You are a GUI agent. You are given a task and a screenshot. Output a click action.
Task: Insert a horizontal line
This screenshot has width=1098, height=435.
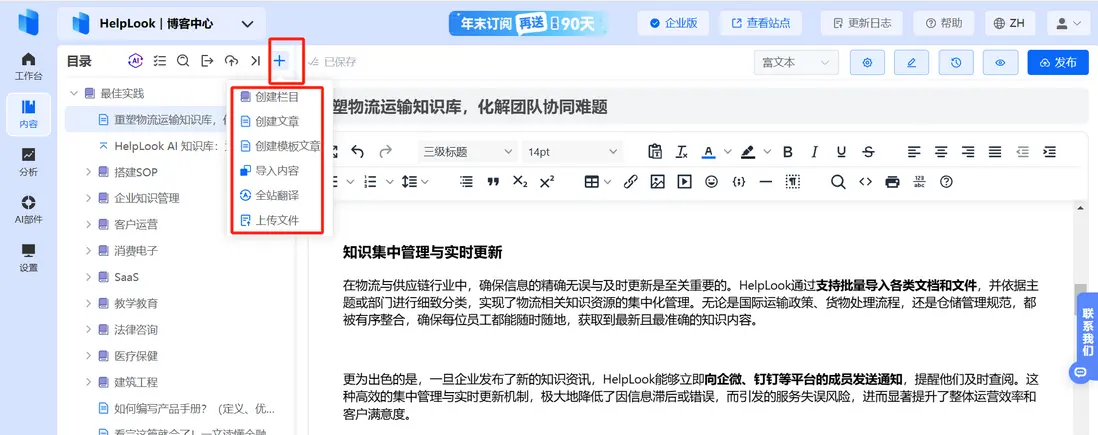pyautogui.click(x=765, y=181)
